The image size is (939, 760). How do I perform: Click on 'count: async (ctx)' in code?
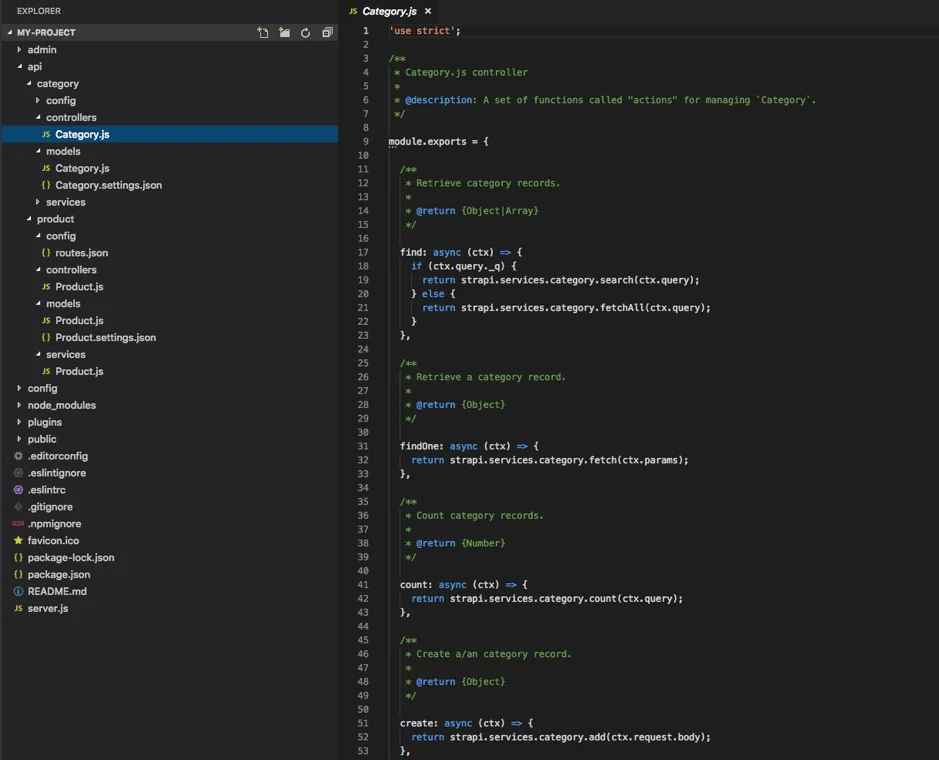[x=449, y=585]
